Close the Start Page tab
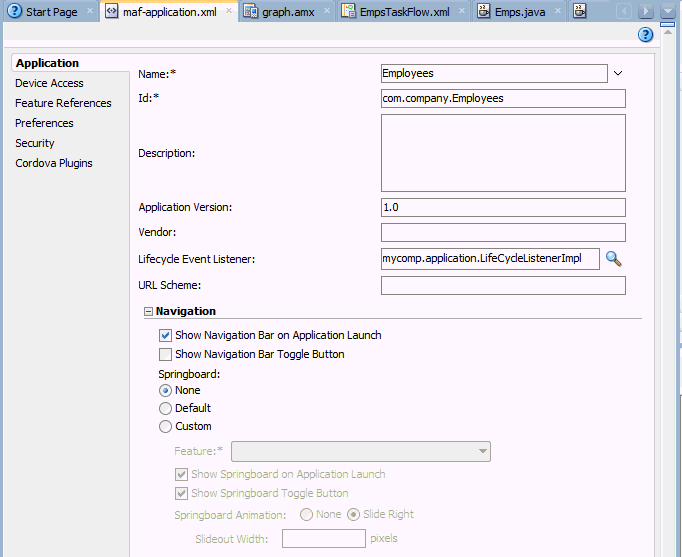682x557 pixels. point(90,11)
